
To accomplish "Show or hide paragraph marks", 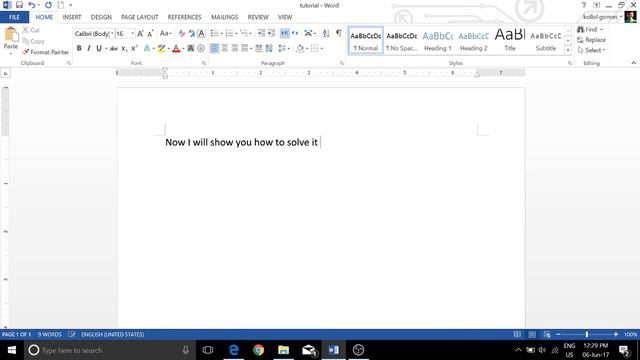I will (x=339, y=33).
